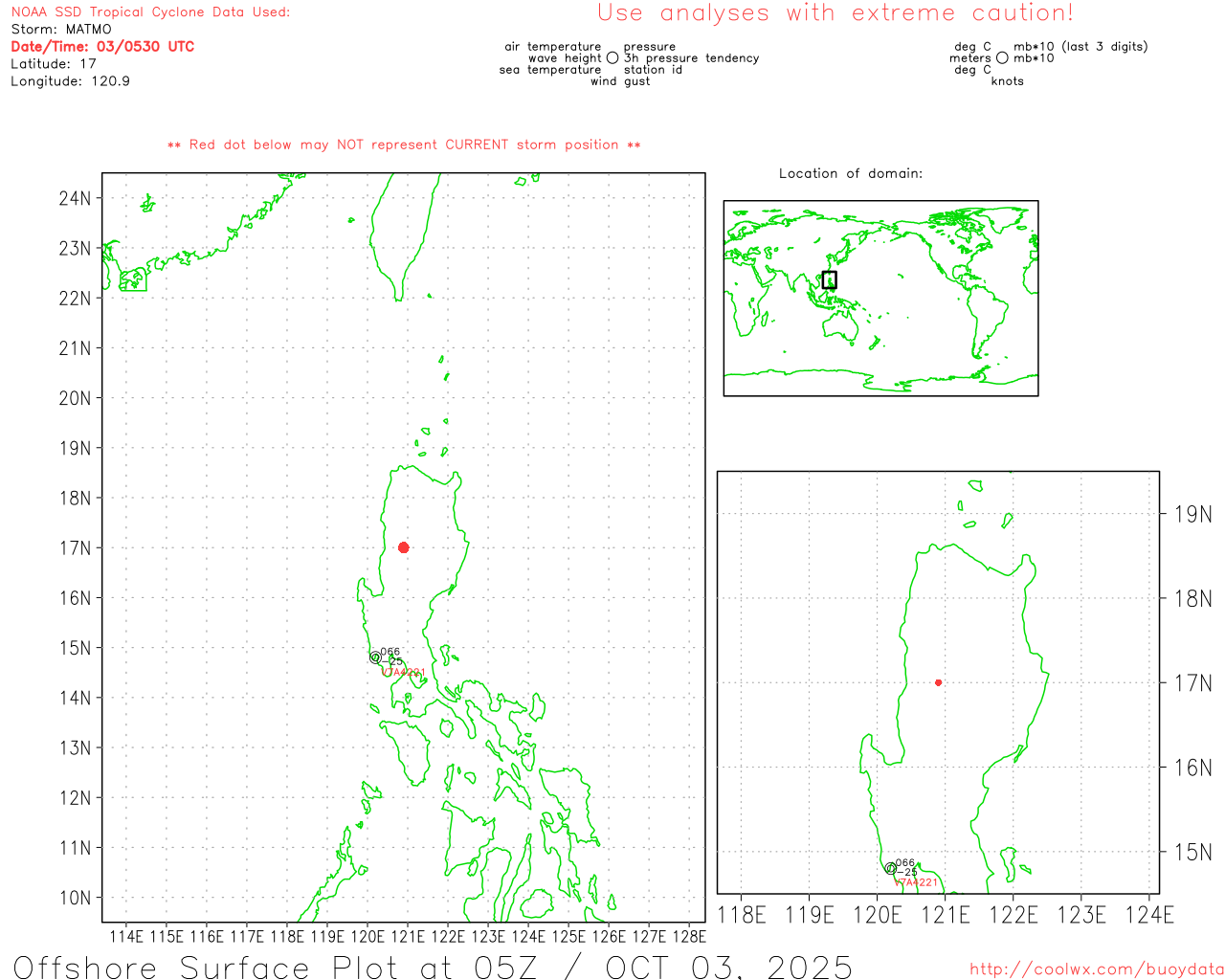The height and width of the screenshot is (980, 1225).
Task: Click red V7A4221 station label on main map
Action: [403, 672]
